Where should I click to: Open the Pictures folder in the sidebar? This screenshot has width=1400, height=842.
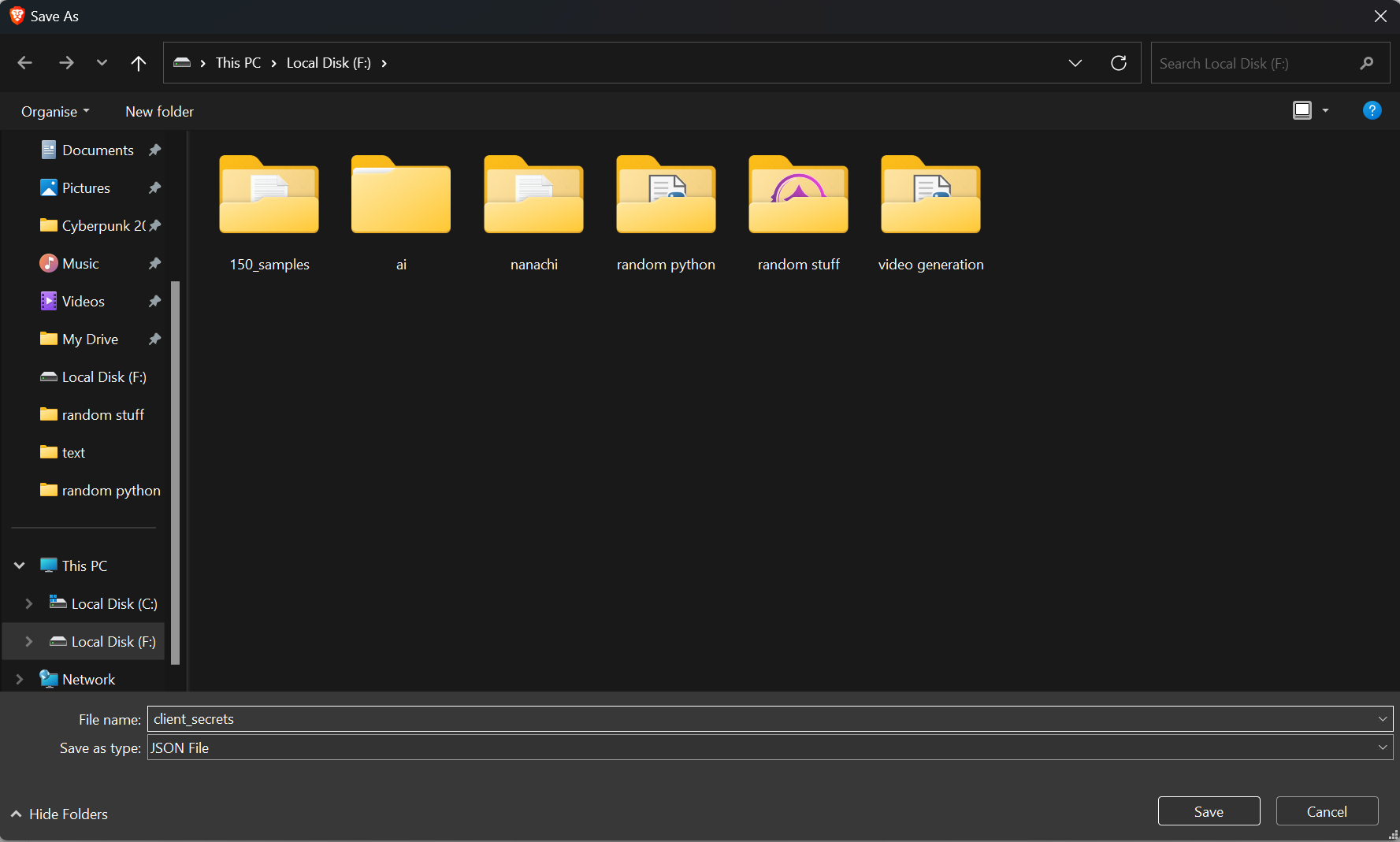point(86,187)
